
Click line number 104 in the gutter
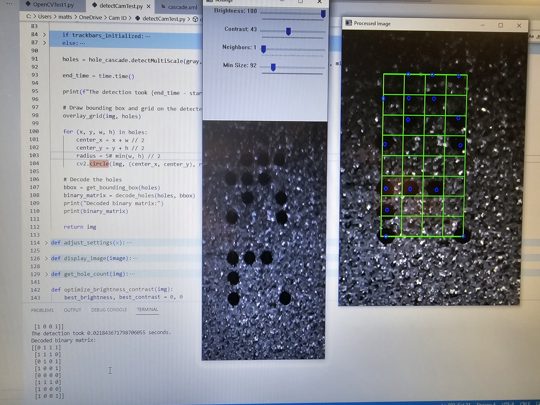click(34, 163)
